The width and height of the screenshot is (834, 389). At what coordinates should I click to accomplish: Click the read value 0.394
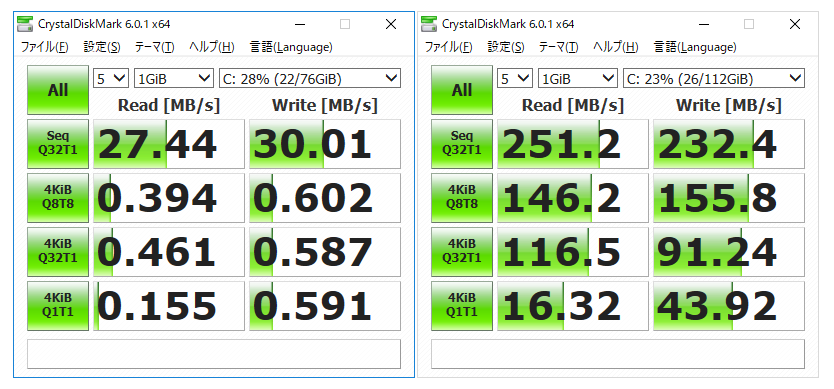pyautogui.click(x=169, y=197)
